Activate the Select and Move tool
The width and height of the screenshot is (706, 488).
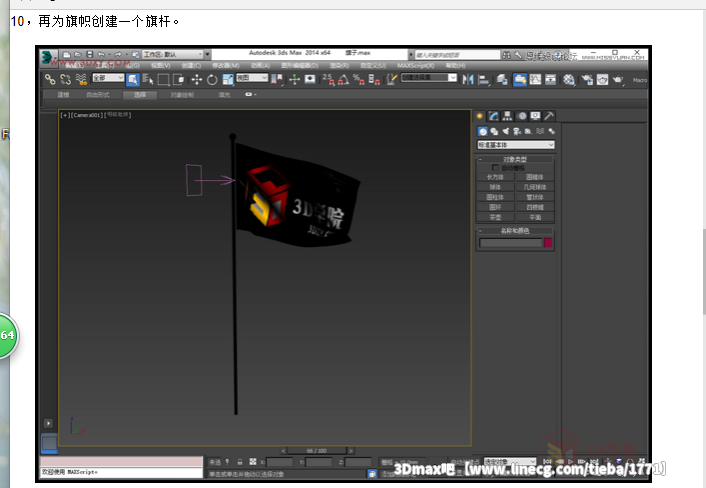point(197,80)
